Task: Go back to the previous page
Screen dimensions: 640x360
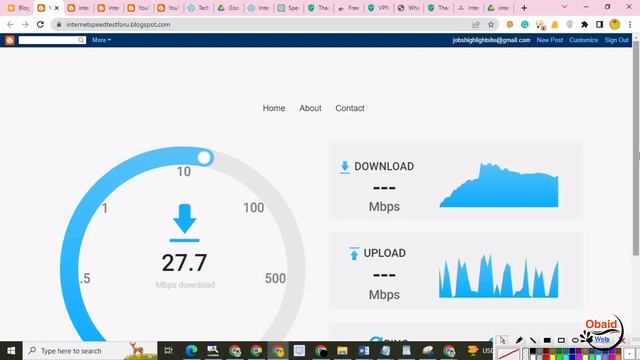Action: point(10,24)
